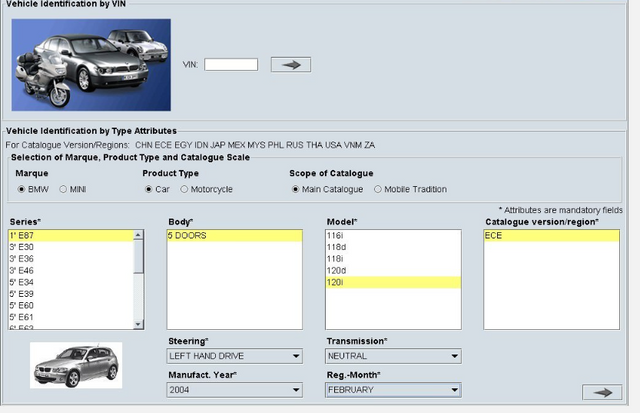
Task: Click into the VIN input field
Action: coord(231,64)
